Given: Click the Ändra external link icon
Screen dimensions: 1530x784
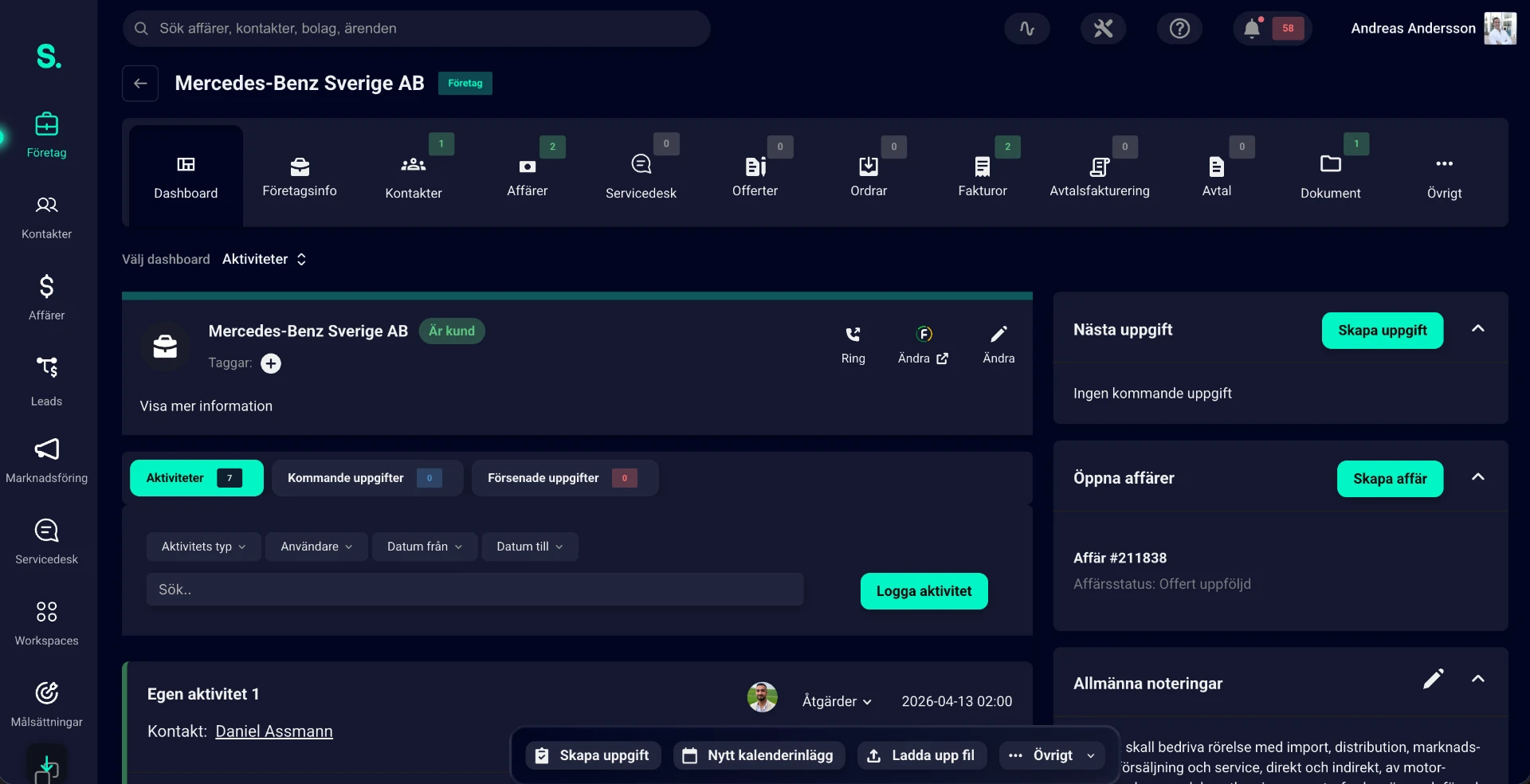Looking at the screenshot, I should [x=923, y=345].
